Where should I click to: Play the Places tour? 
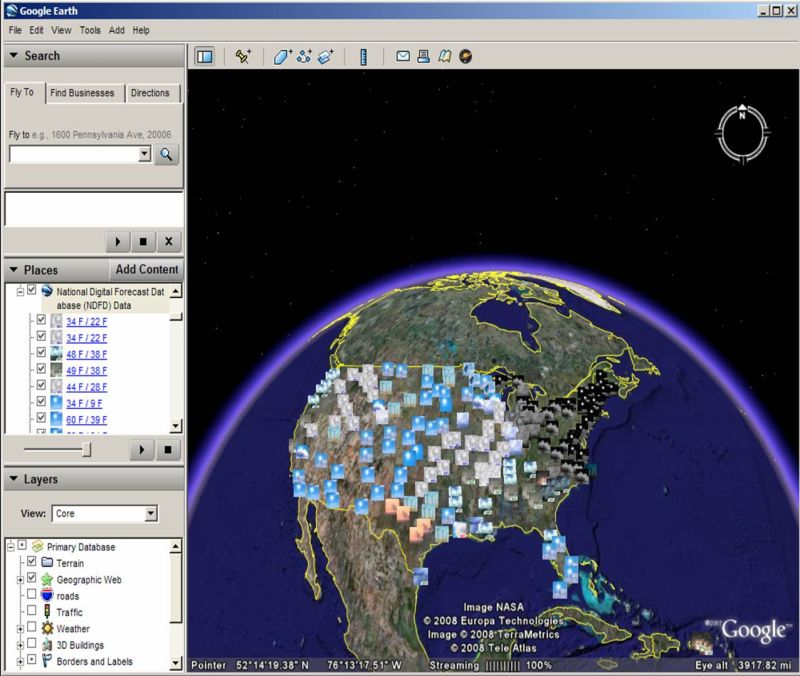tap(142, 449)
